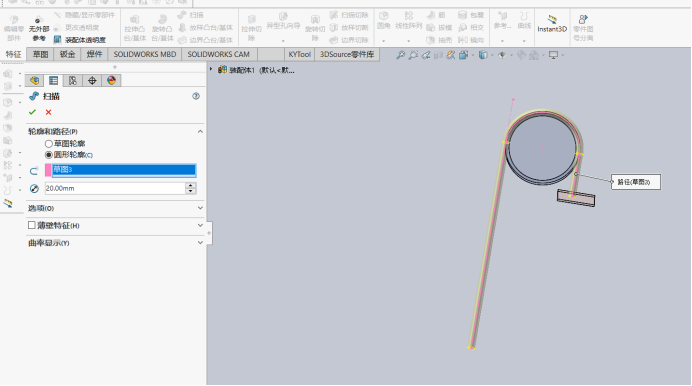The width and height of the screenshot is (692, 386).
Task: Open 3DSource零件库 tab
Action: tap(347, 54)
